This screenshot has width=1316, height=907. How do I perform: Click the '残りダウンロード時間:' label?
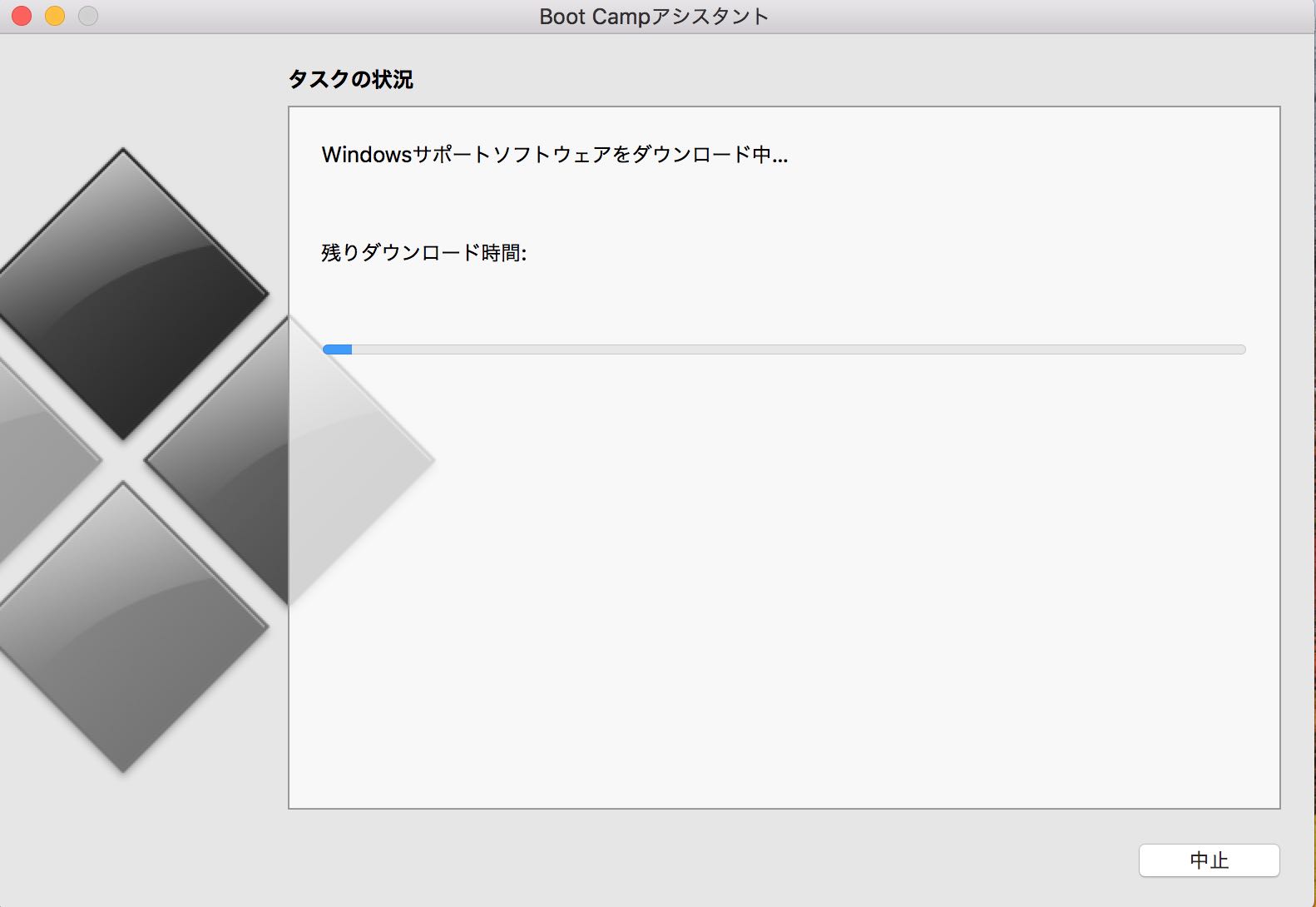[x=424, y=252]
